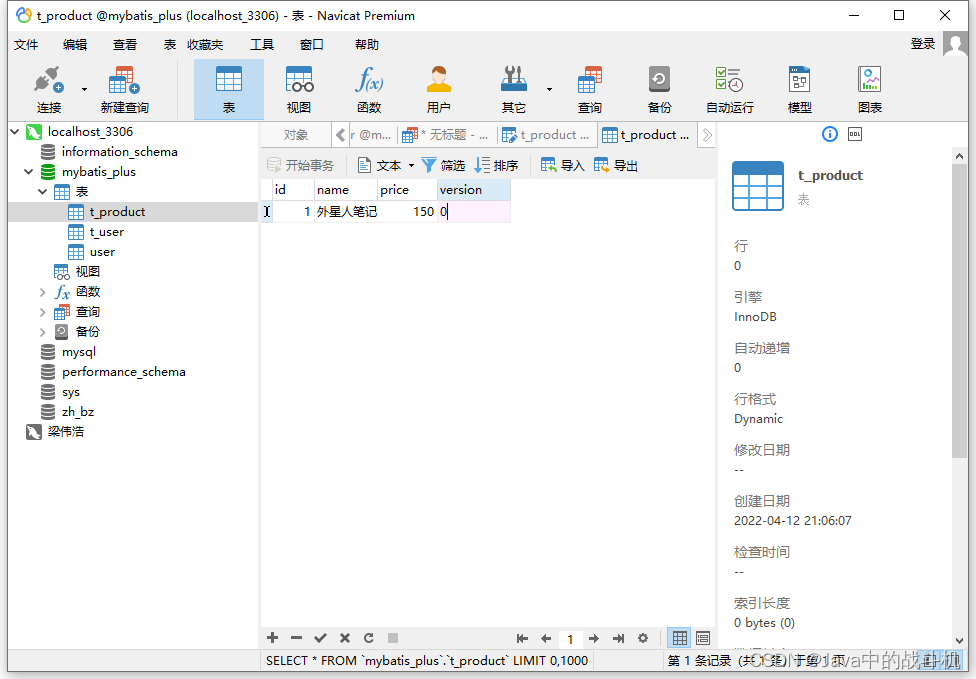Open the Model (模型) toolbar icon

[x=800, y=90]
